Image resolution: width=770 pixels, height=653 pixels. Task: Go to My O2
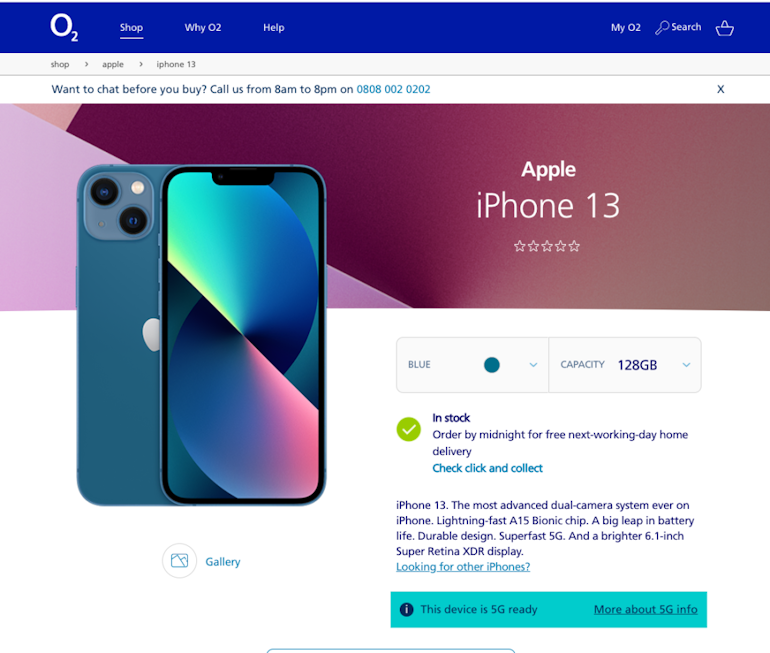tap(626, 27)
